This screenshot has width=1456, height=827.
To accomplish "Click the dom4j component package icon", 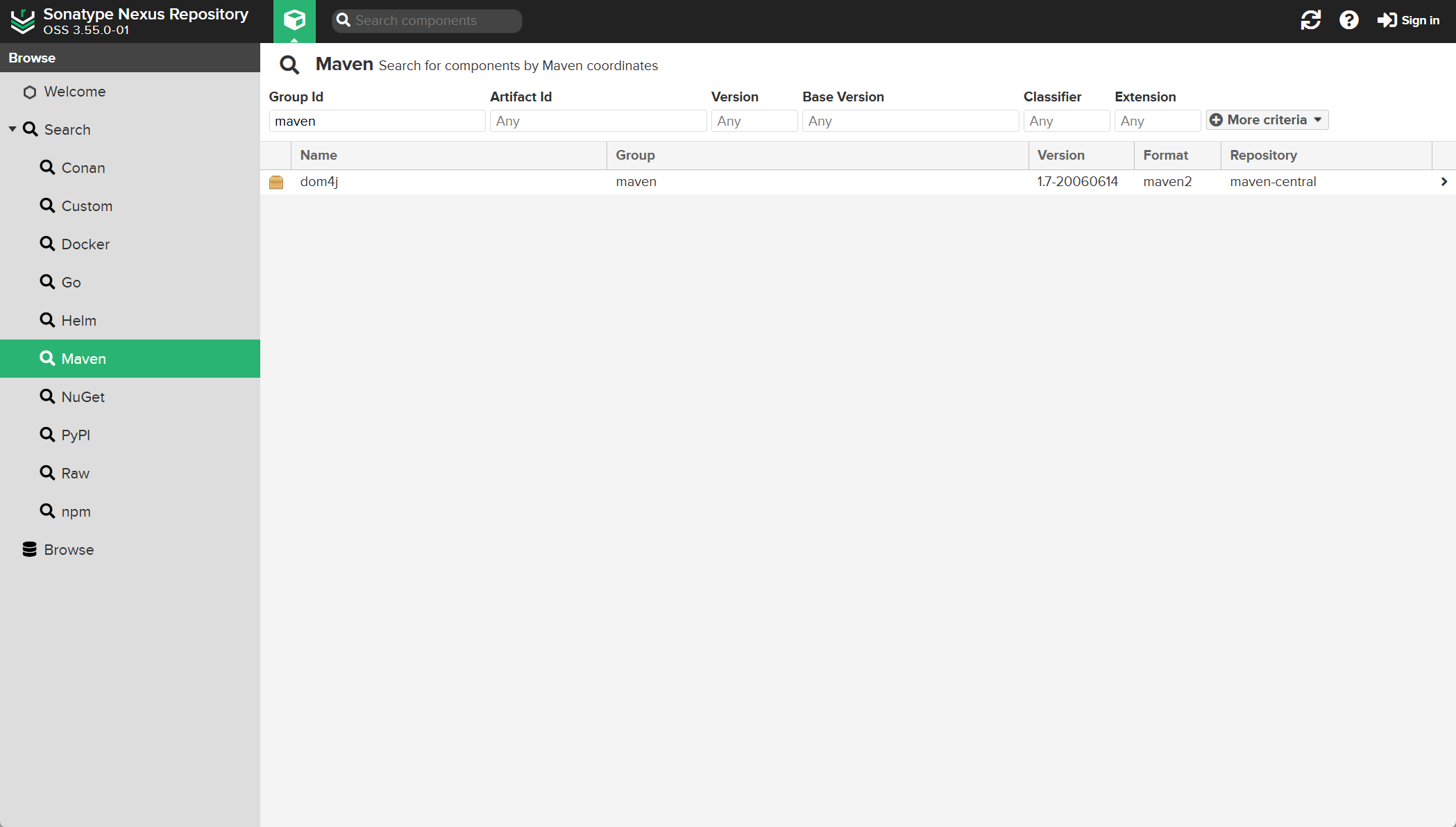I will coord(276,182).
